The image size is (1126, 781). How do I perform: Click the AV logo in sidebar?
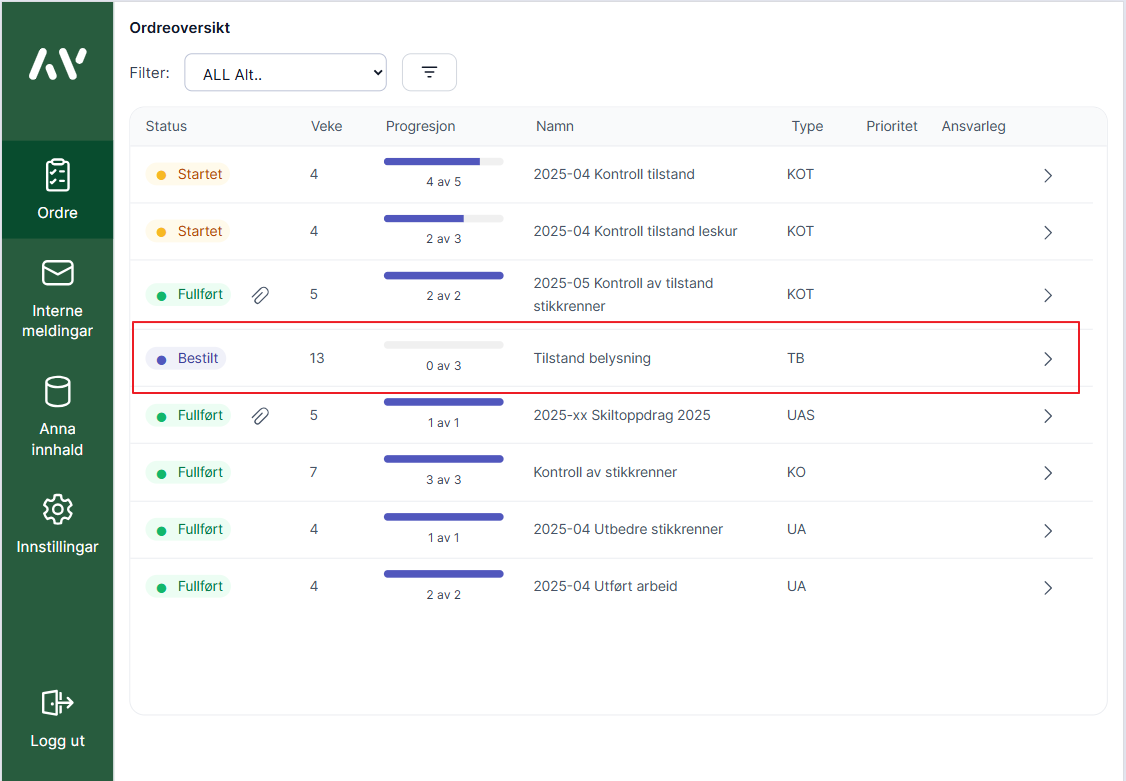57,64
